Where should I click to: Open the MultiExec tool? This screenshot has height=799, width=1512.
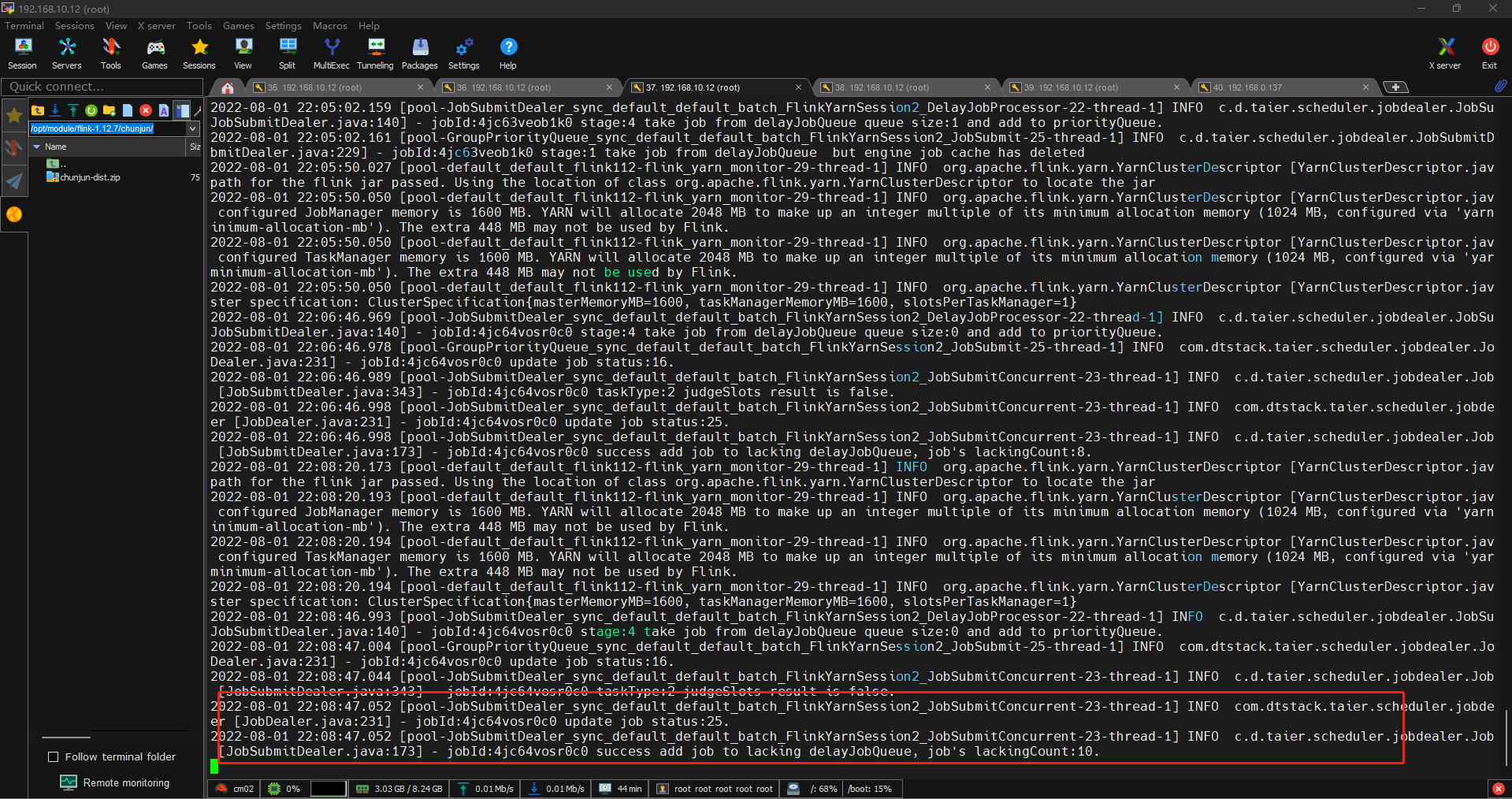331,53
